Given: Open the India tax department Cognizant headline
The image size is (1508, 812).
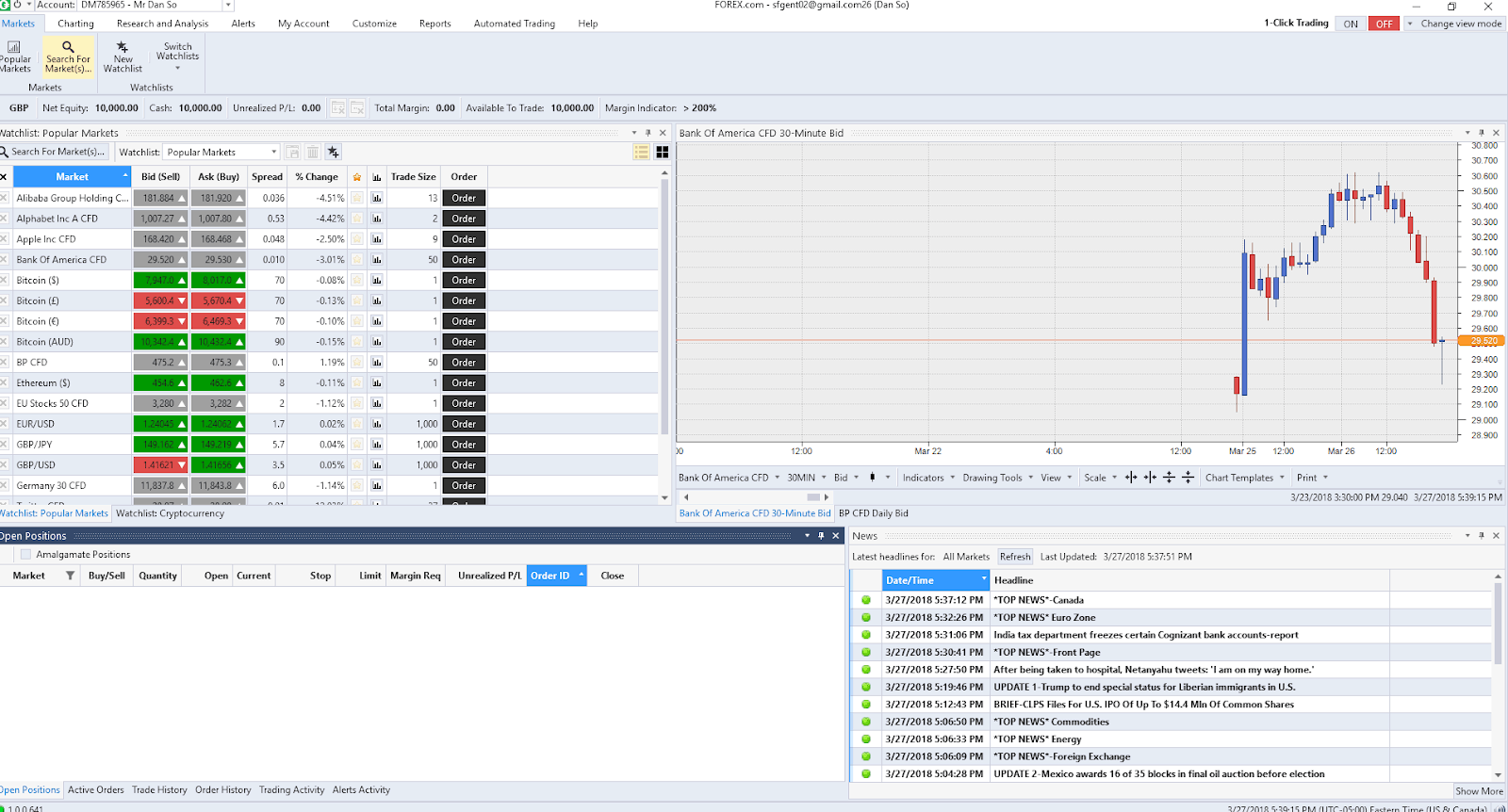Looking at the screenshot, I should (x=1145, y=635).
